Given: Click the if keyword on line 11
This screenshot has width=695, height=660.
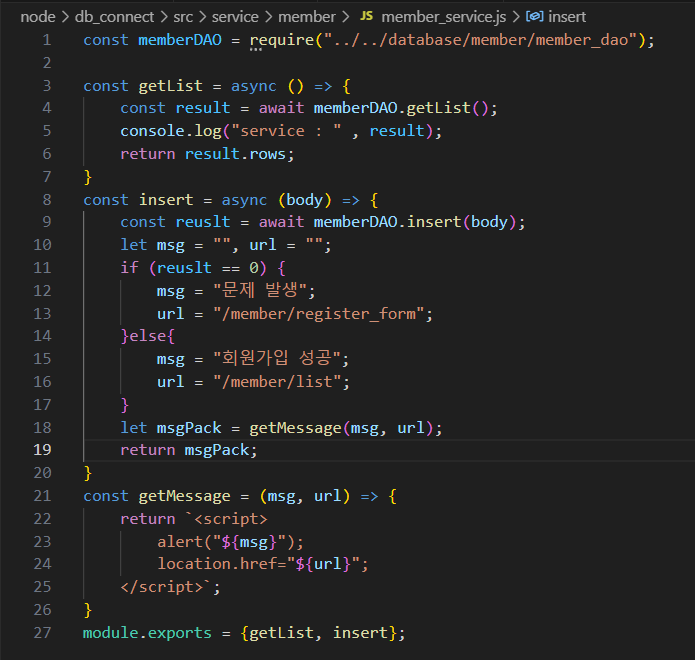Looking at the screenshot, I should [129, 268].
